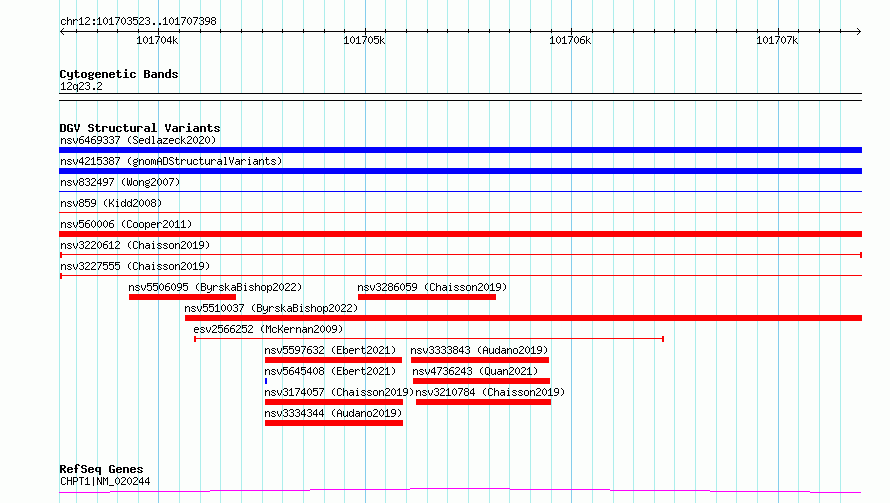This screenshot has width=890, height=503.
Task: Click the 101705k ruler tick label
Action: pyautogui.click(x=364, y=40)
